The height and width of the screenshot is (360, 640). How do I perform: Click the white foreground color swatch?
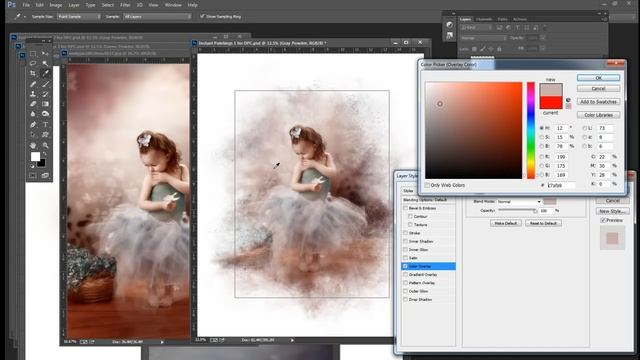click(x=35, y=156)
